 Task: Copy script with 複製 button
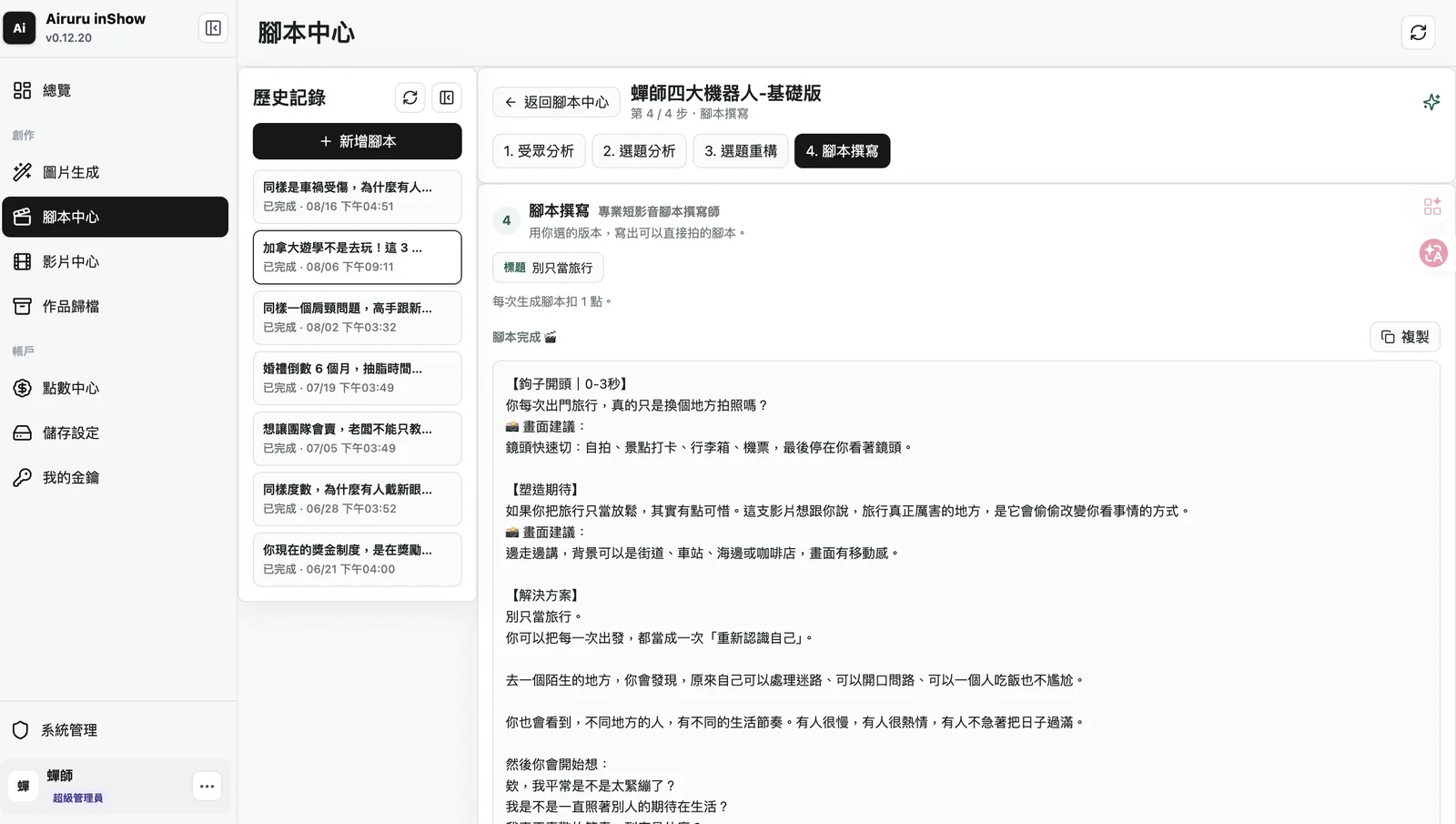point(1405,337)
